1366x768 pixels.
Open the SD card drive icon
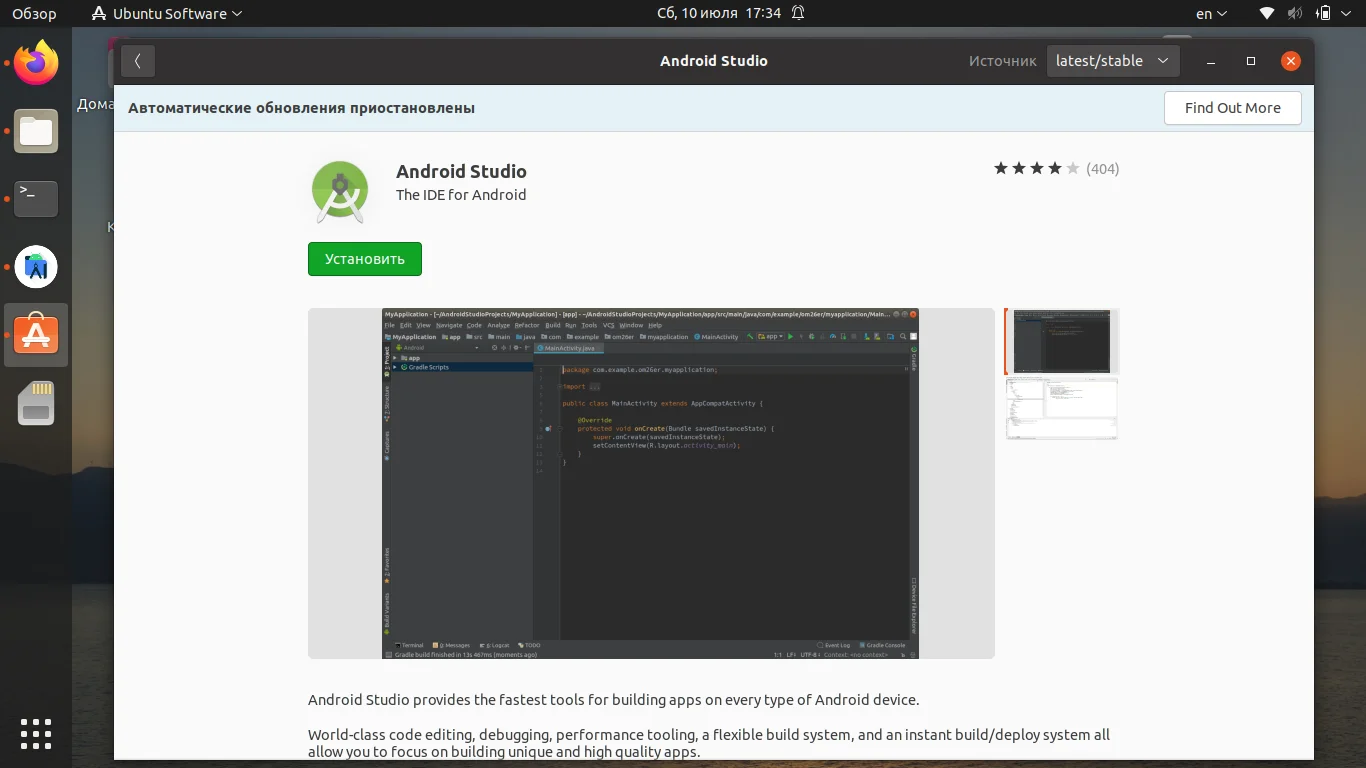click(36, 403)
